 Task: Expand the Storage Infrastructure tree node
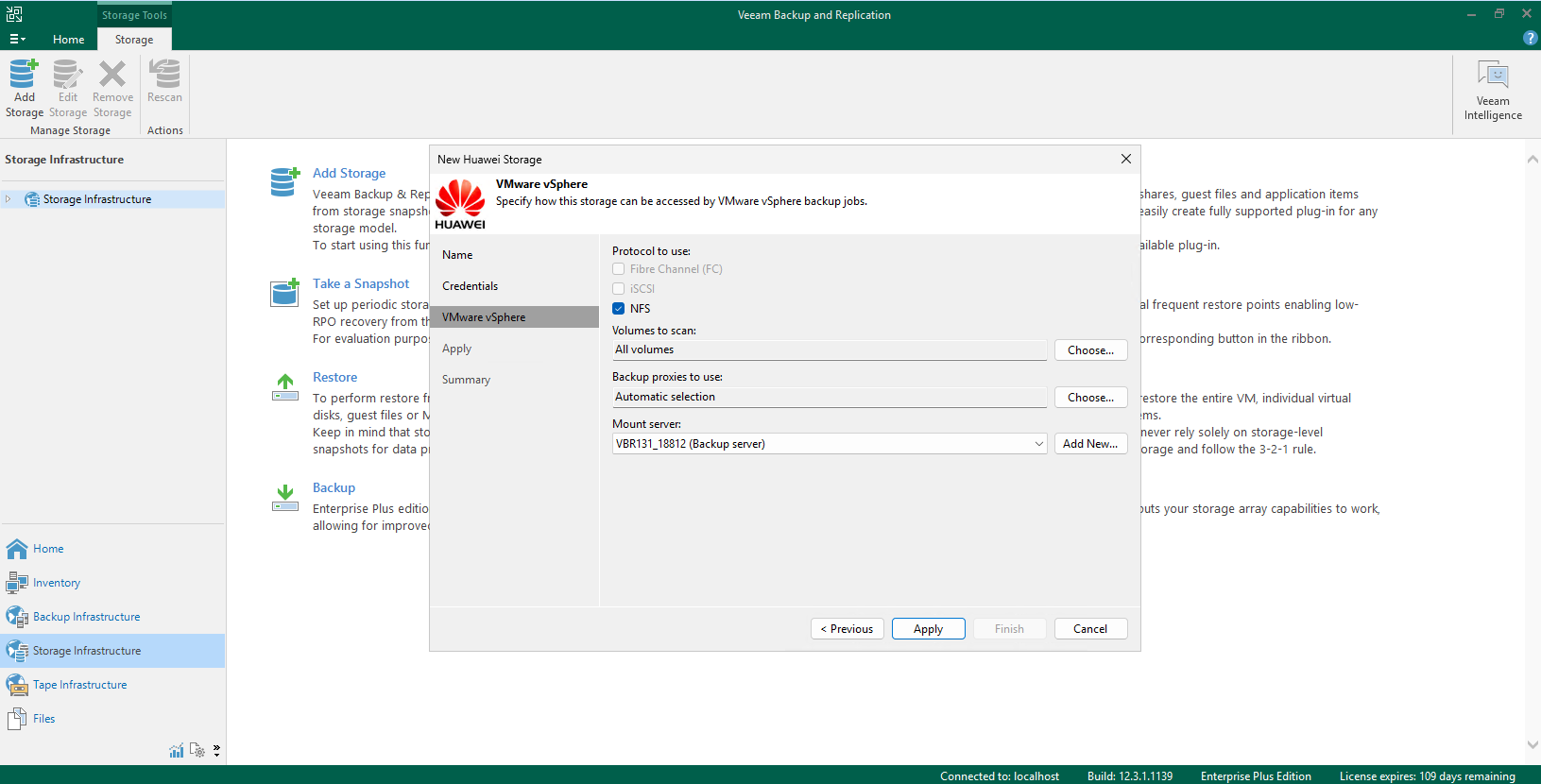(x=9, y=199)
